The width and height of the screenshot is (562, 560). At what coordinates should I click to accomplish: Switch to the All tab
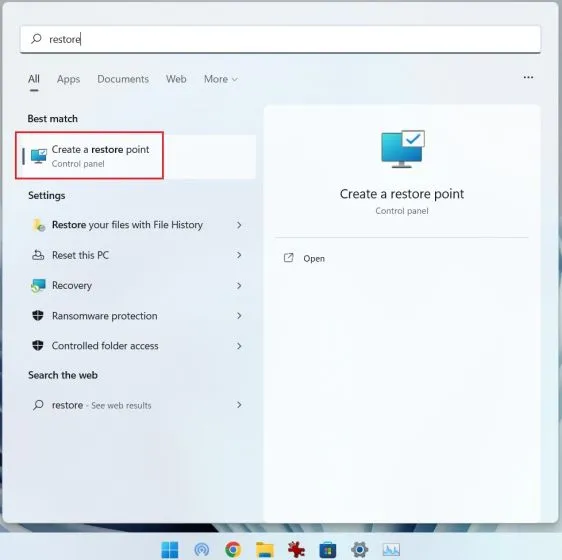[34, 79]
